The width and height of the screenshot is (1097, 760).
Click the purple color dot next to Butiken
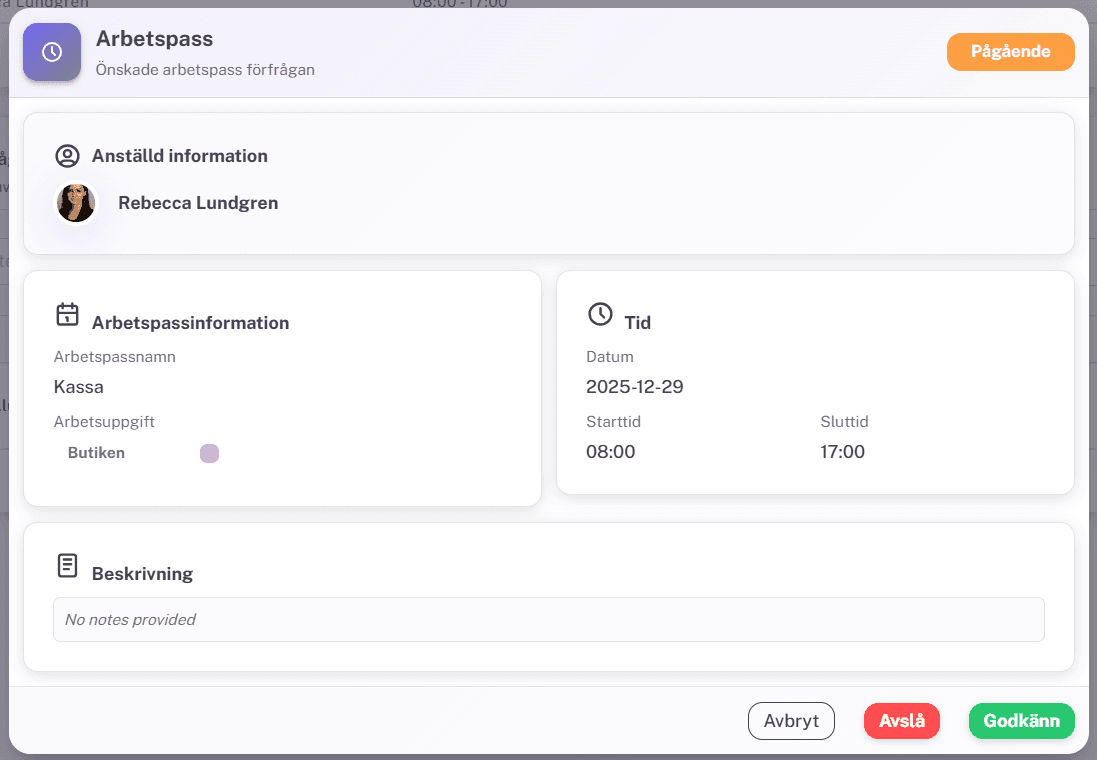(x=210, y=452)
